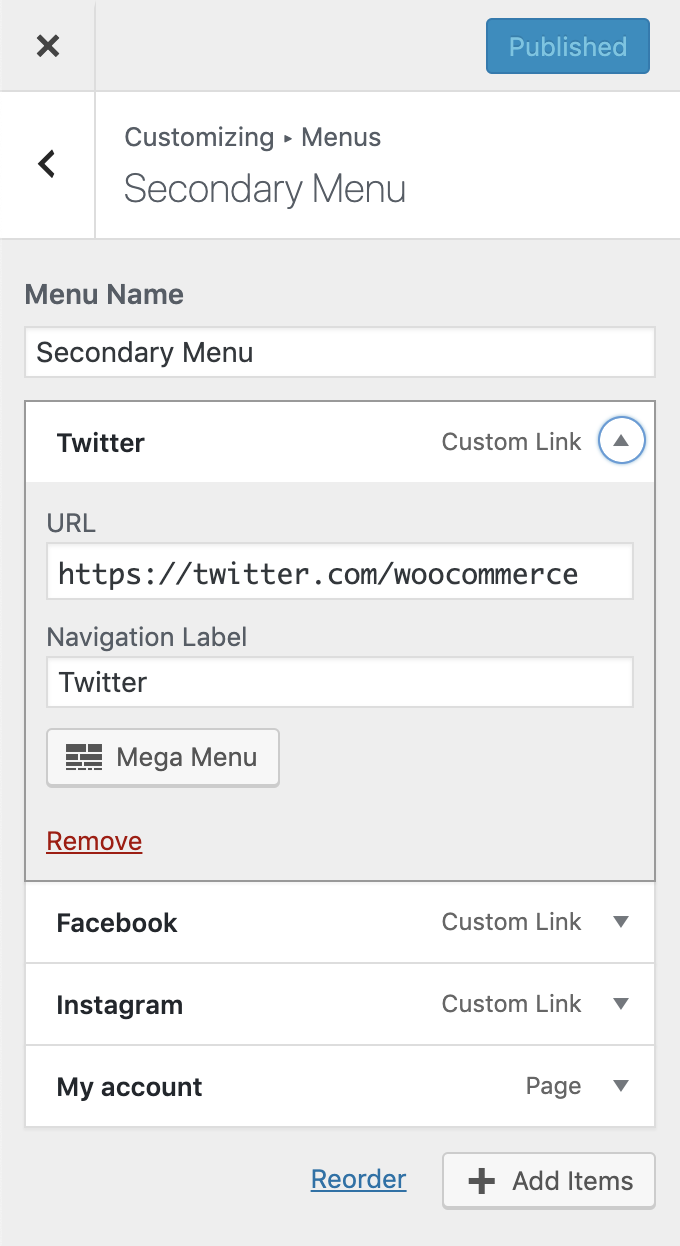Screen dimensions: 680x1246
Task: Click the URL field containing the Twitter address
Action: click(x=340, y=572)
